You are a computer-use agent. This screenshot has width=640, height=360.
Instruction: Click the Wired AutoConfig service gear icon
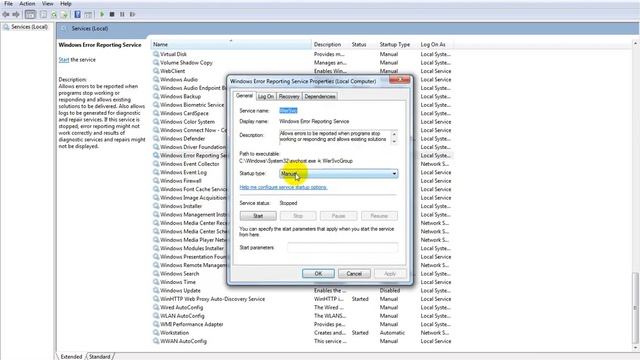pyautogui.click(x=156, y=307)
